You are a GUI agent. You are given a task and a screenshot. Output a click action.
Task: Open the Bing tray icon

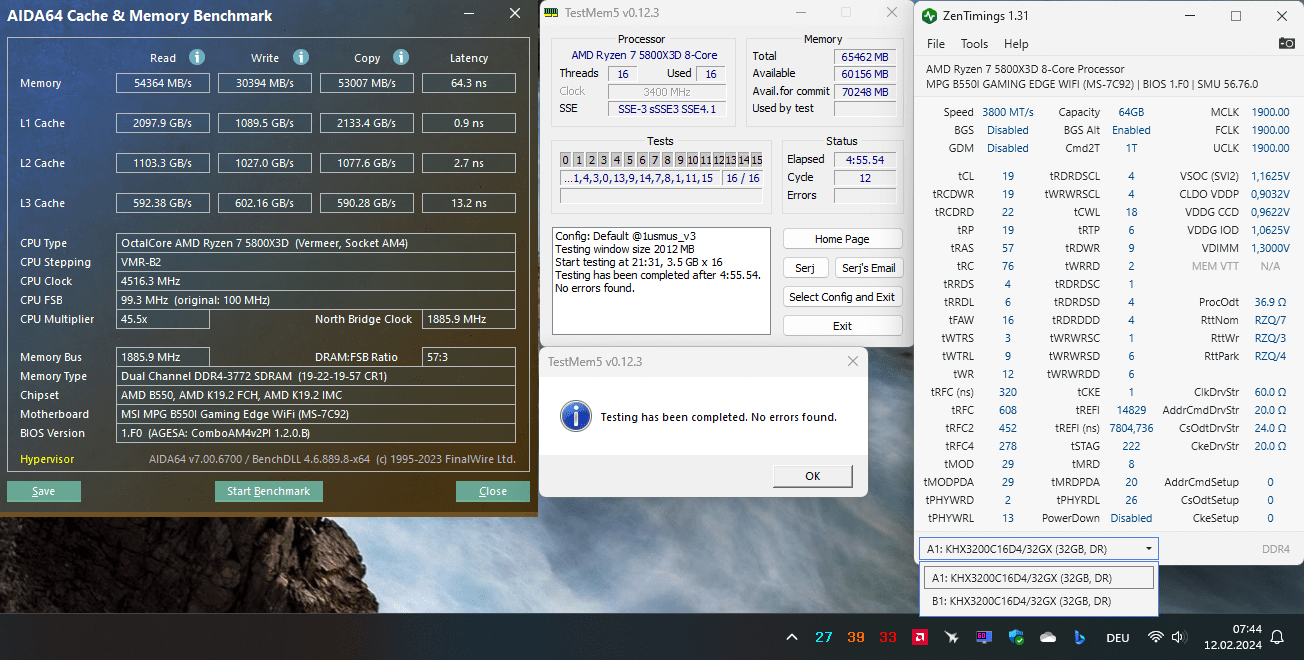(x=1080, y=637)
